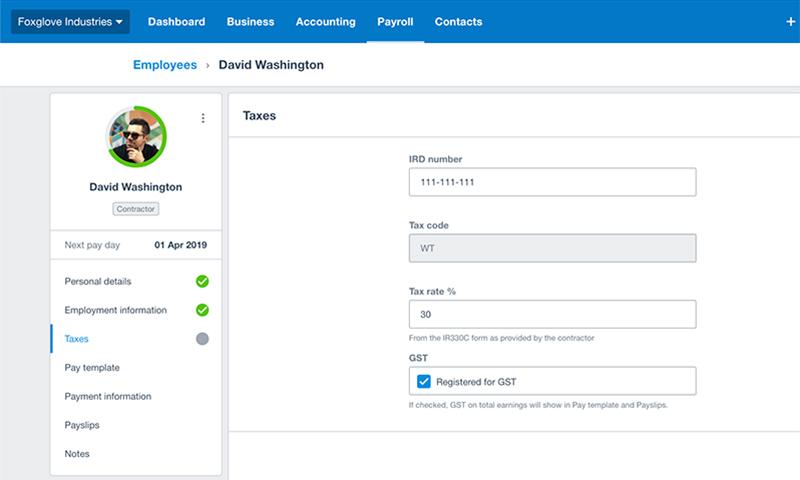This screenshot has width=800, height=480.
Task: Click the 'From the IR330C form' hint text
Action: coord(502,338)
